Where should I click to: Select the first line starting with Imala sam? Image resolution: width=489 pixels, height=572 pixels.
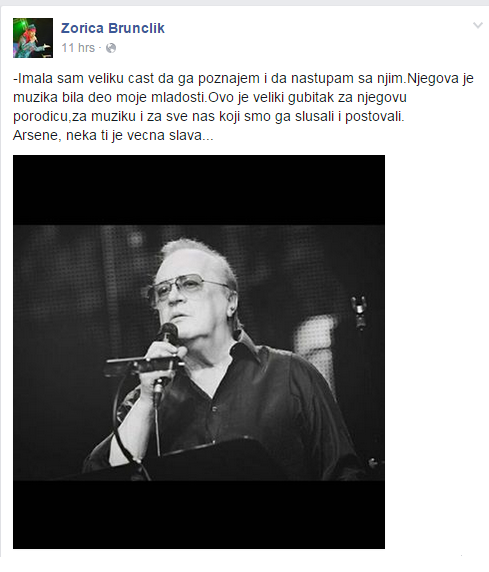[x=243, y=78]
